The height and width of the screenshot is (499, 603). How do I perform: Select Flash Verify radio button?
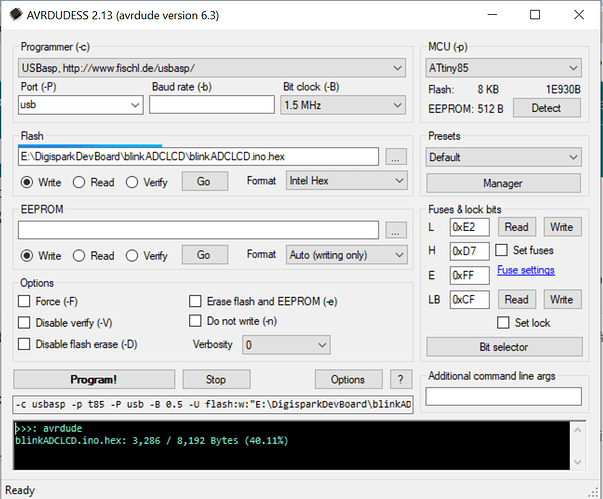tap(132, 182)
